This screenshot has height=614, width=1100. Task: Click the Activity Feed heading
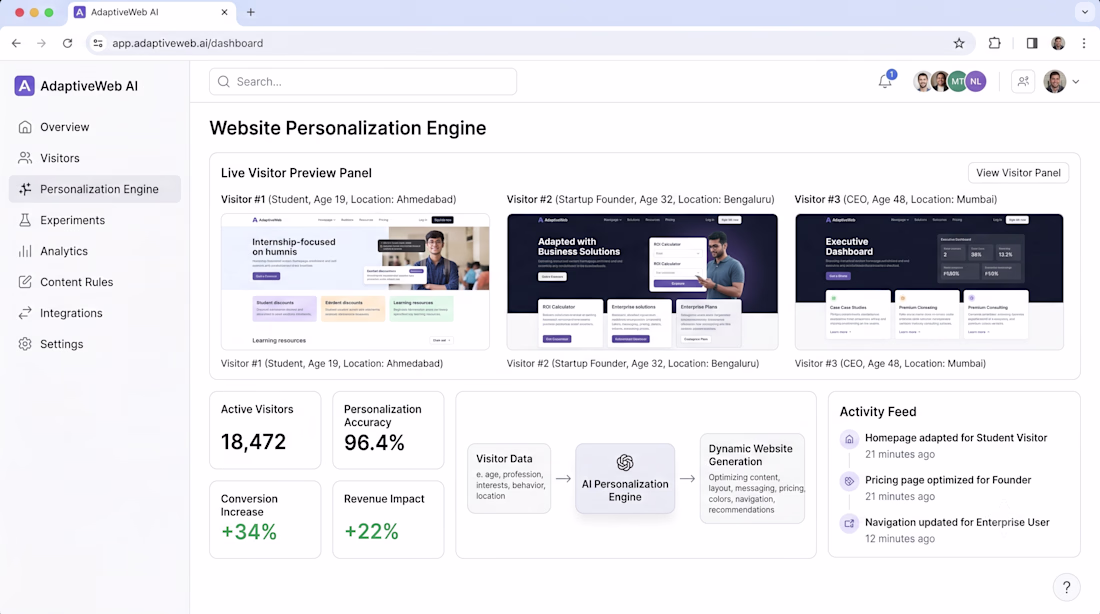[x=878, y=412]
